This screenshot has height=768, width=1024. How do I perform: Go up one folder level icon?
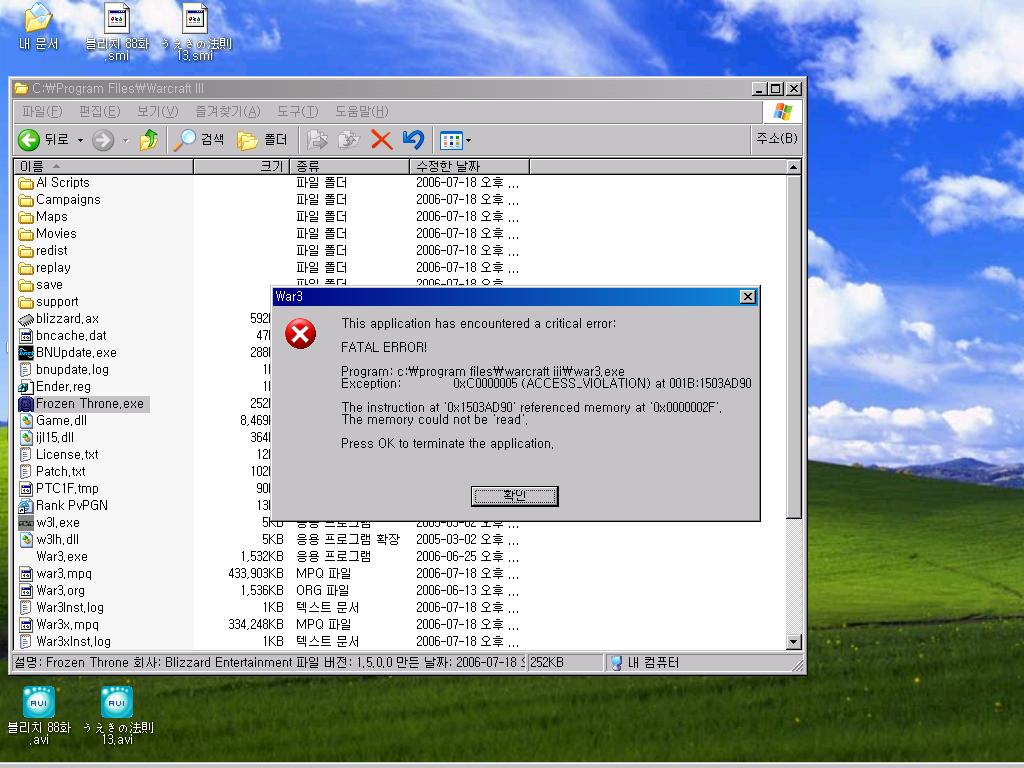(x=149, y=140)
